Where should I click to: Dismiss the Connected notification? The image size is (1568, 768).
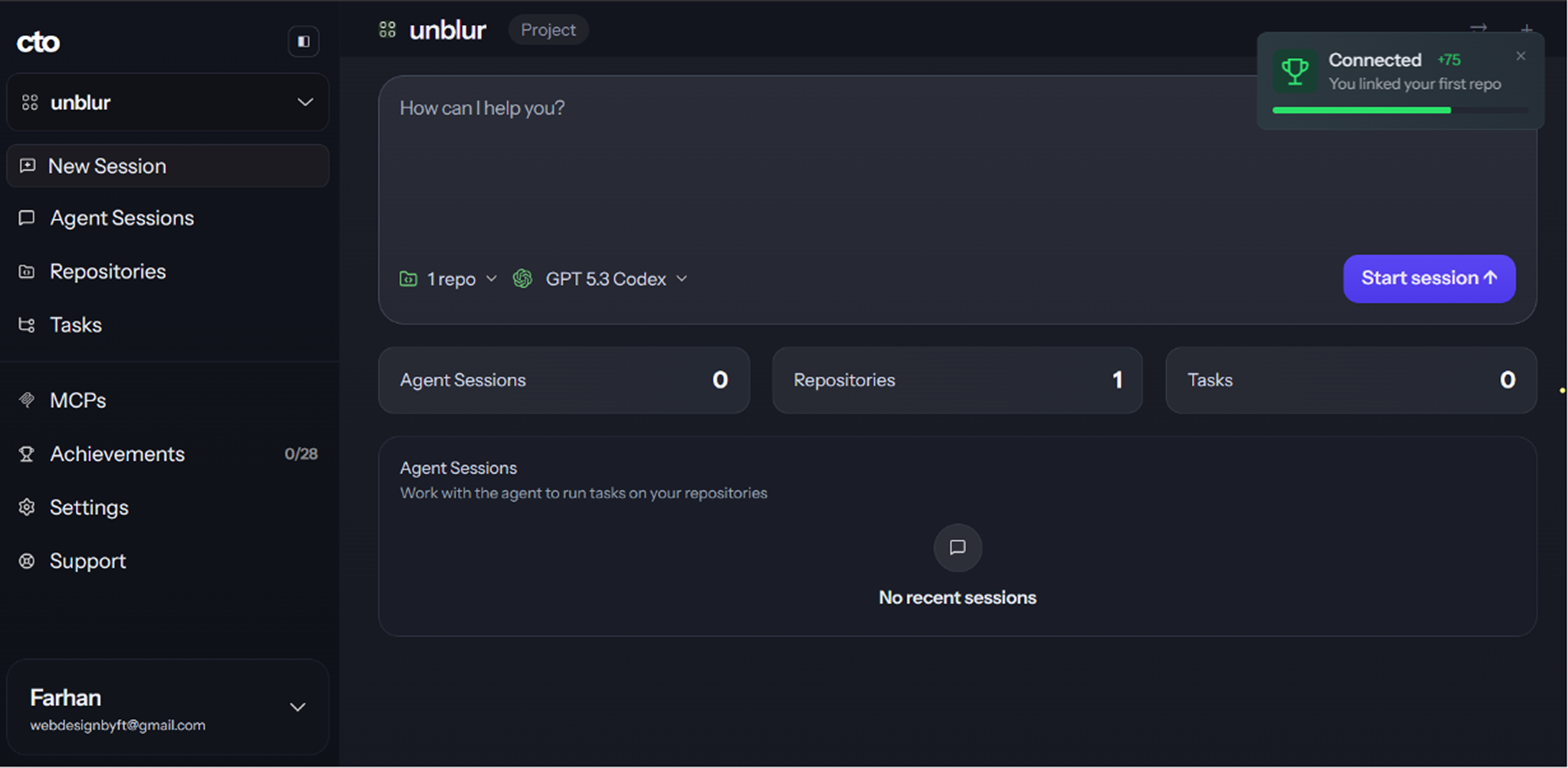(1521, 56)
